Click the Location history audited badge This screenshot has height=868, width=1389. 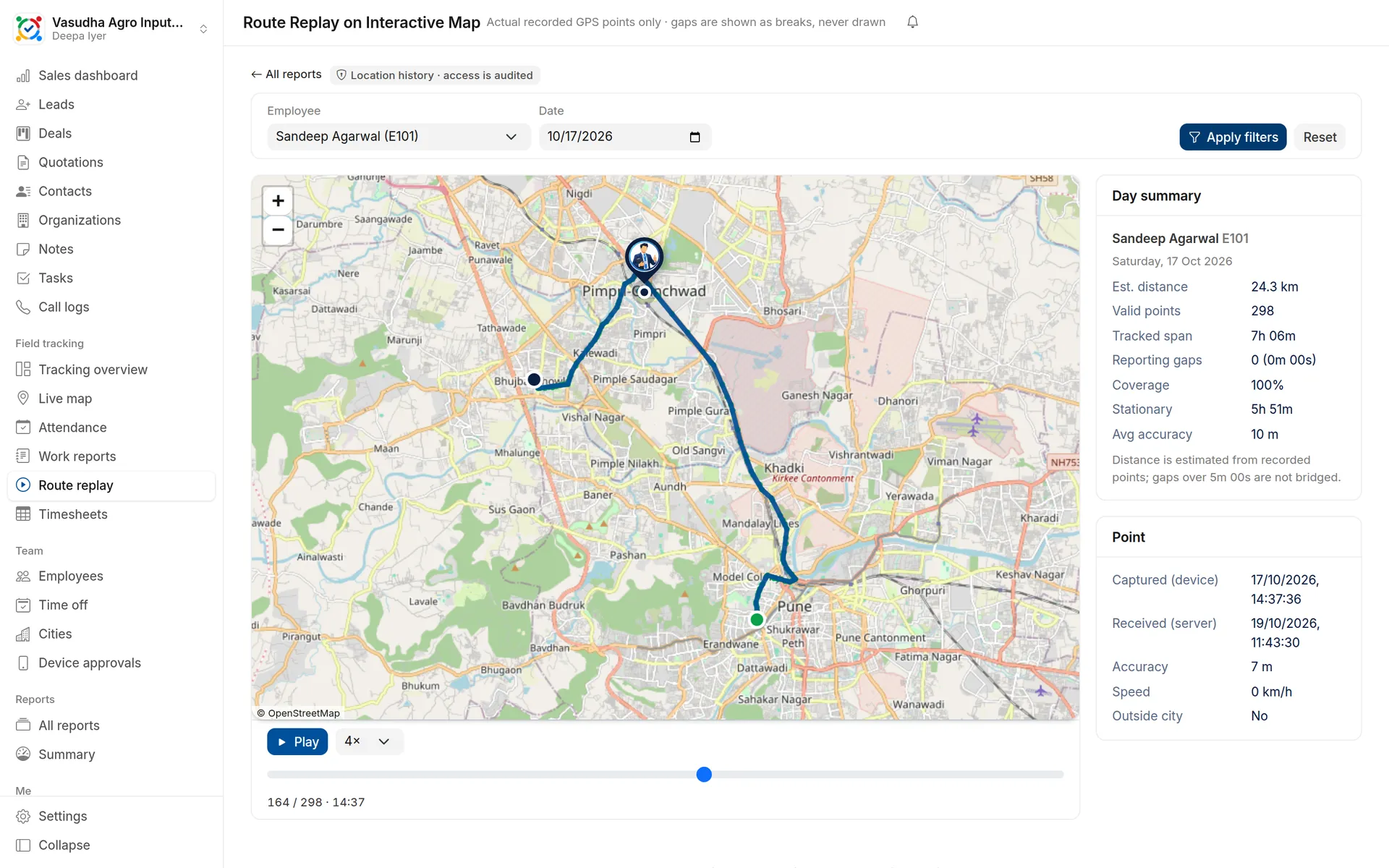pyautogui.click(x=435, y=75)
